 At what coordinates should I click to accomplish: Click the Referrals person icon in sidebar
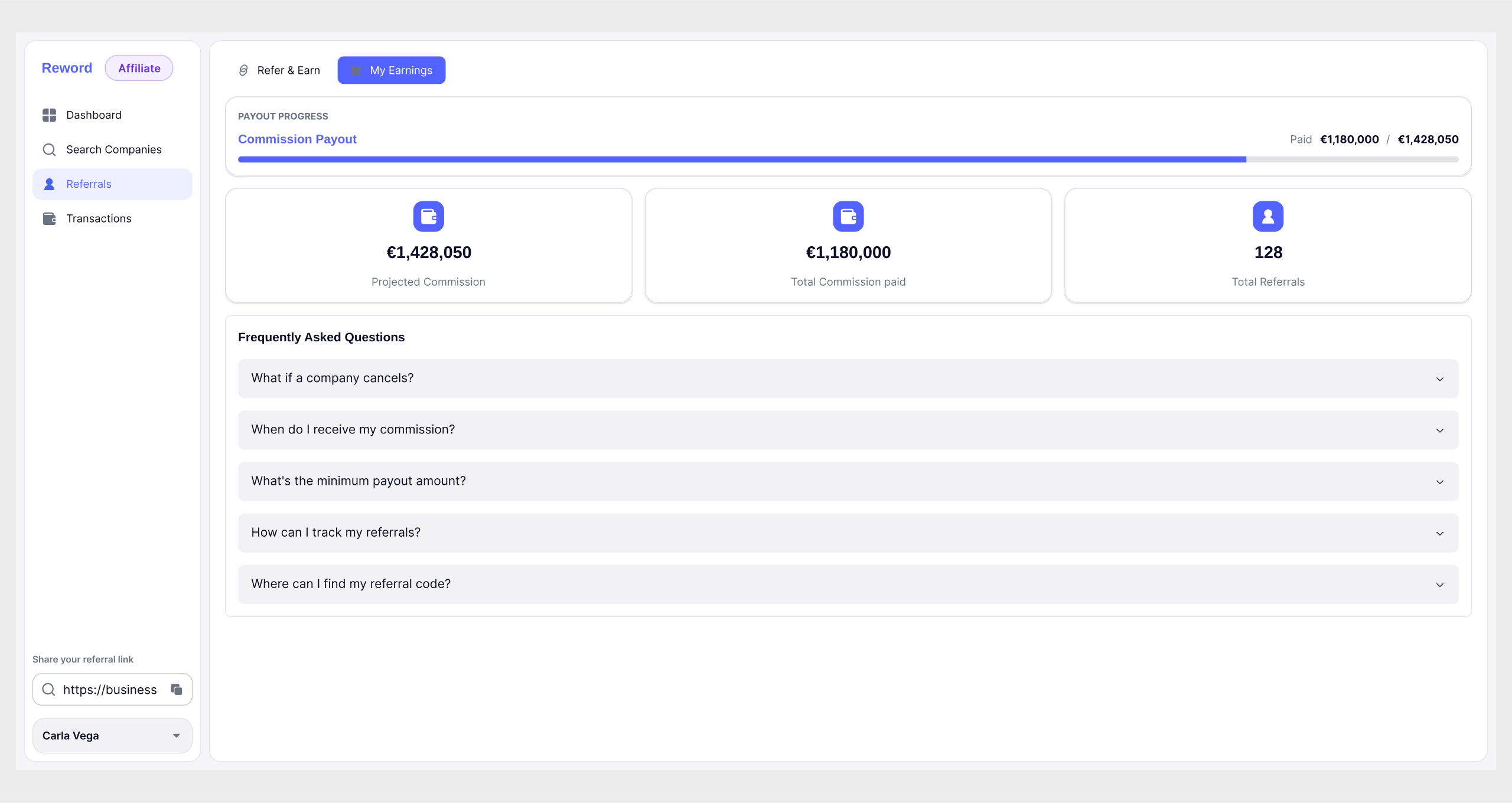click(x=50, y=184)
